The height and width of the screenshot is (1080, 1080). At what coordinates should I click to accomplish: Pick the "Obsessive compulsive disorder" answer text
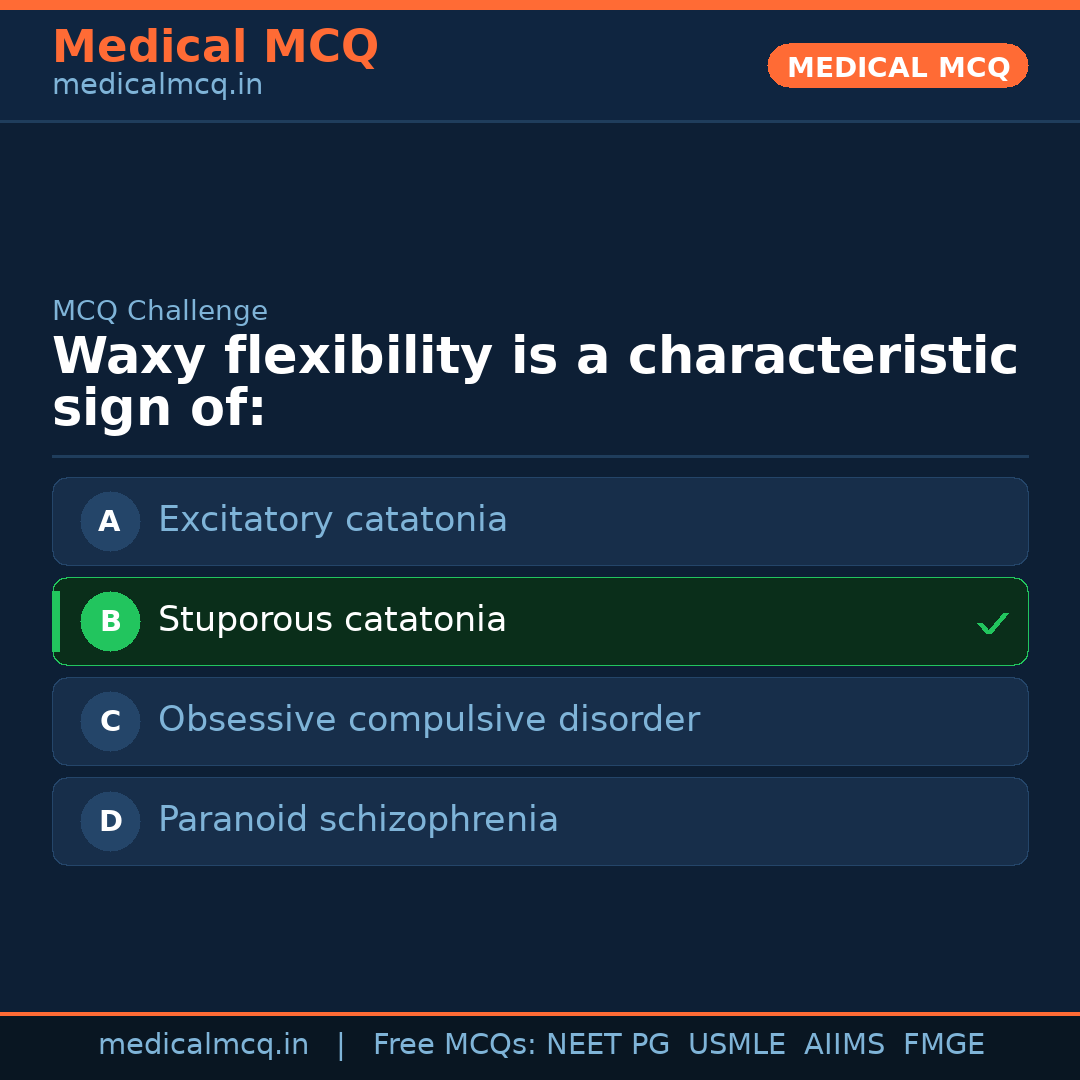point(428,720)
